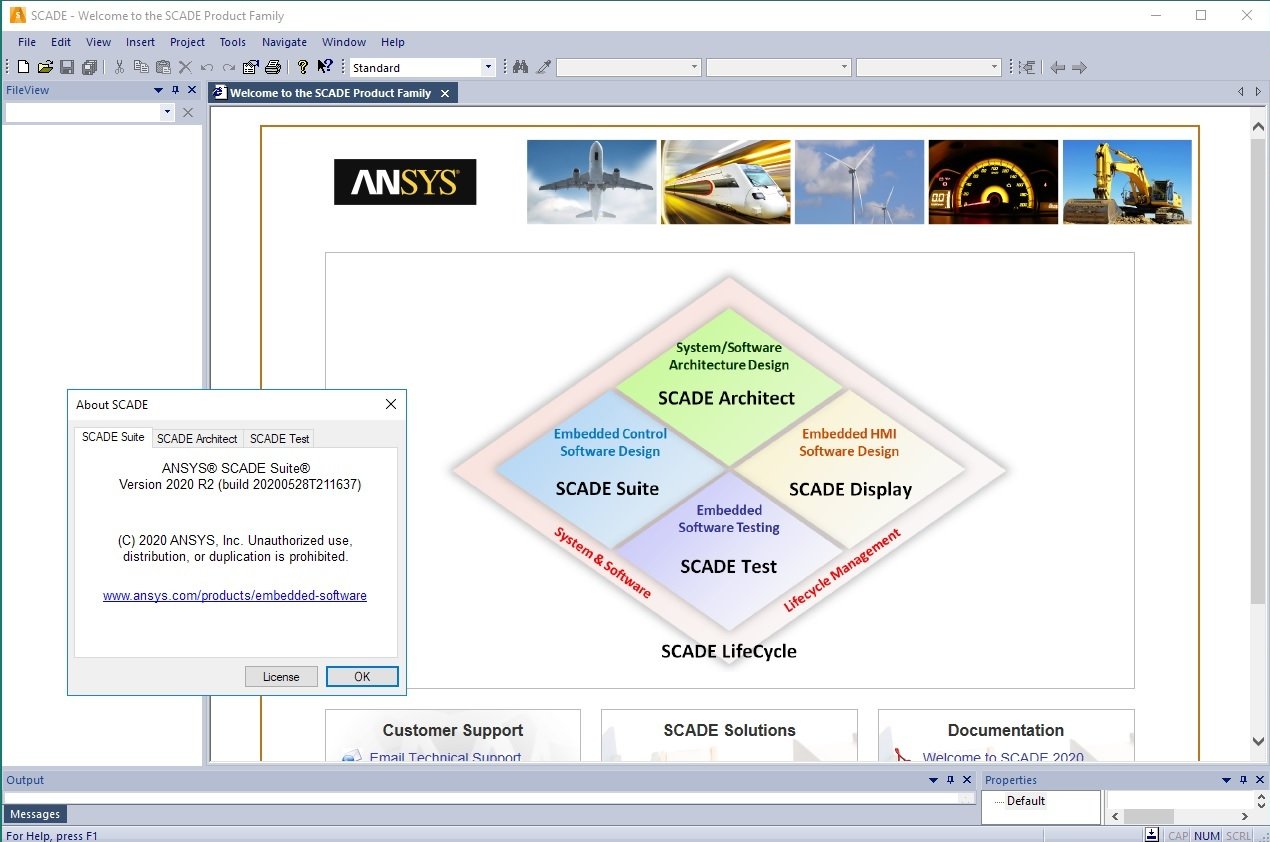Click OK in About SCADE dialog

(362, 677)
